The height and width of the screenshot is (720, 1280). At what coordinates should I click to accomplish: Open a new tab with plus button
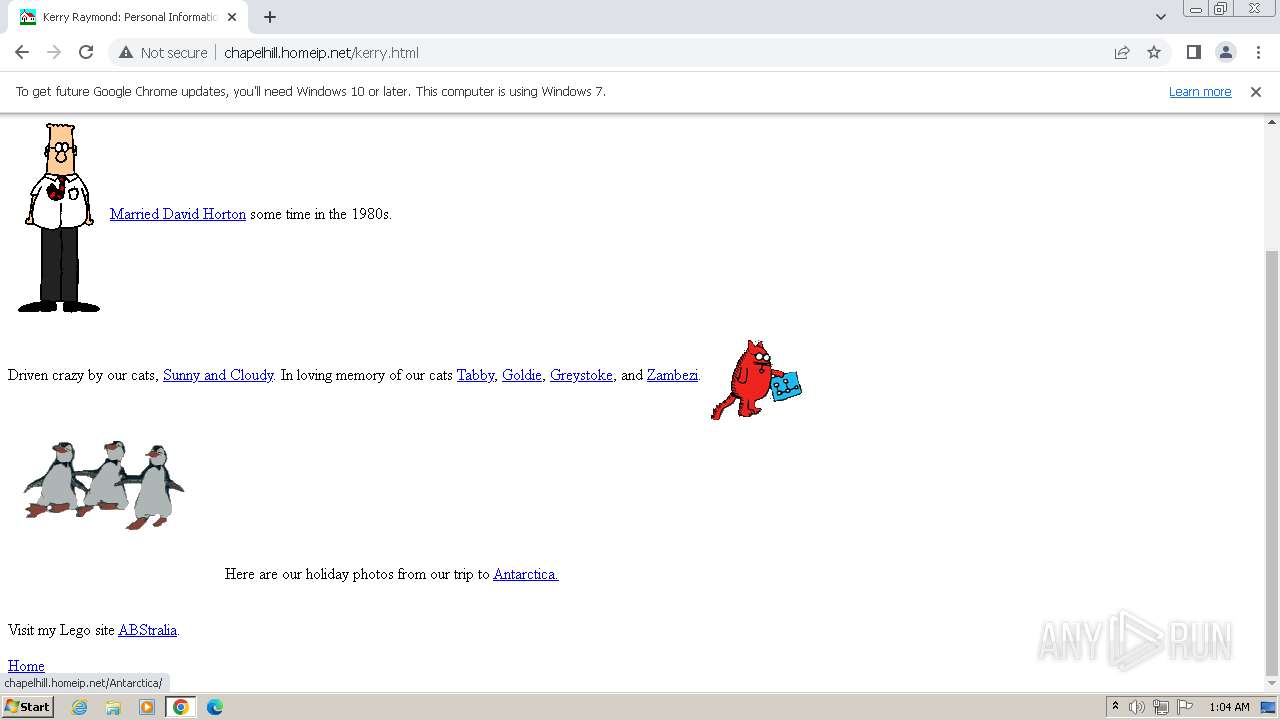point(270,17)
